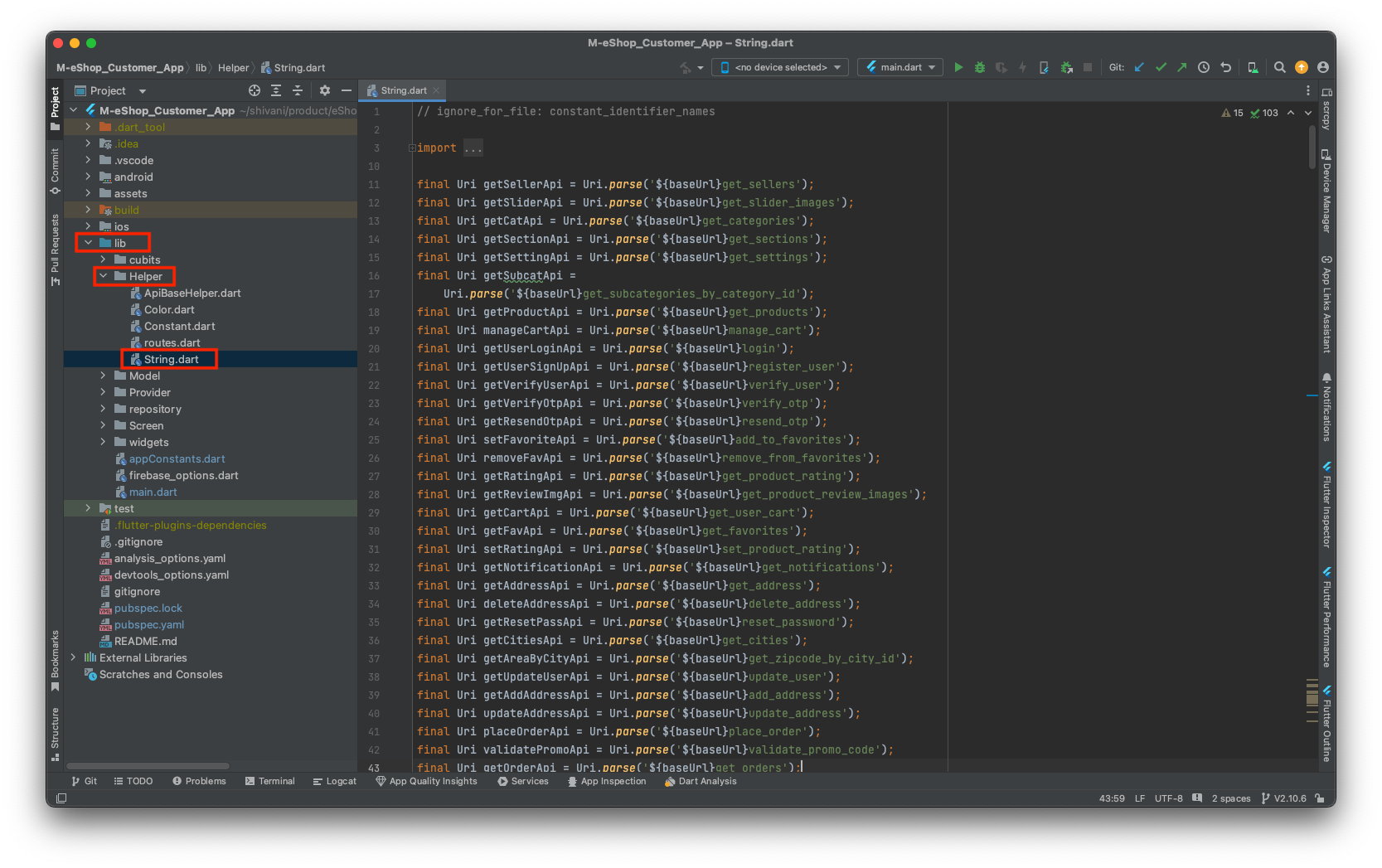Open editor tab options three-dot menu
The image size is (1382, 868).
click(x=1308, y=90)
